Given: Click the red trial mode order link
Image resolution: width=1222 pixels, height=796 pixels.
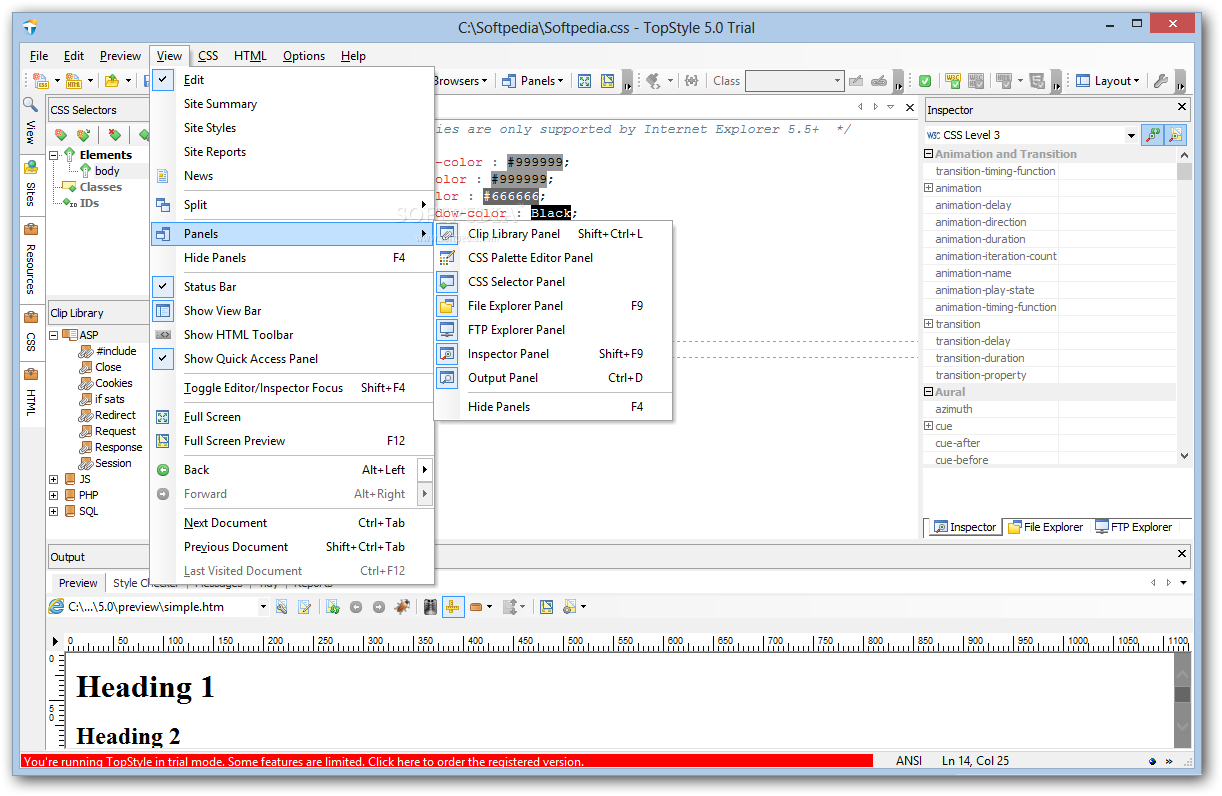Looking at the screenshot, I should (446, 761).
